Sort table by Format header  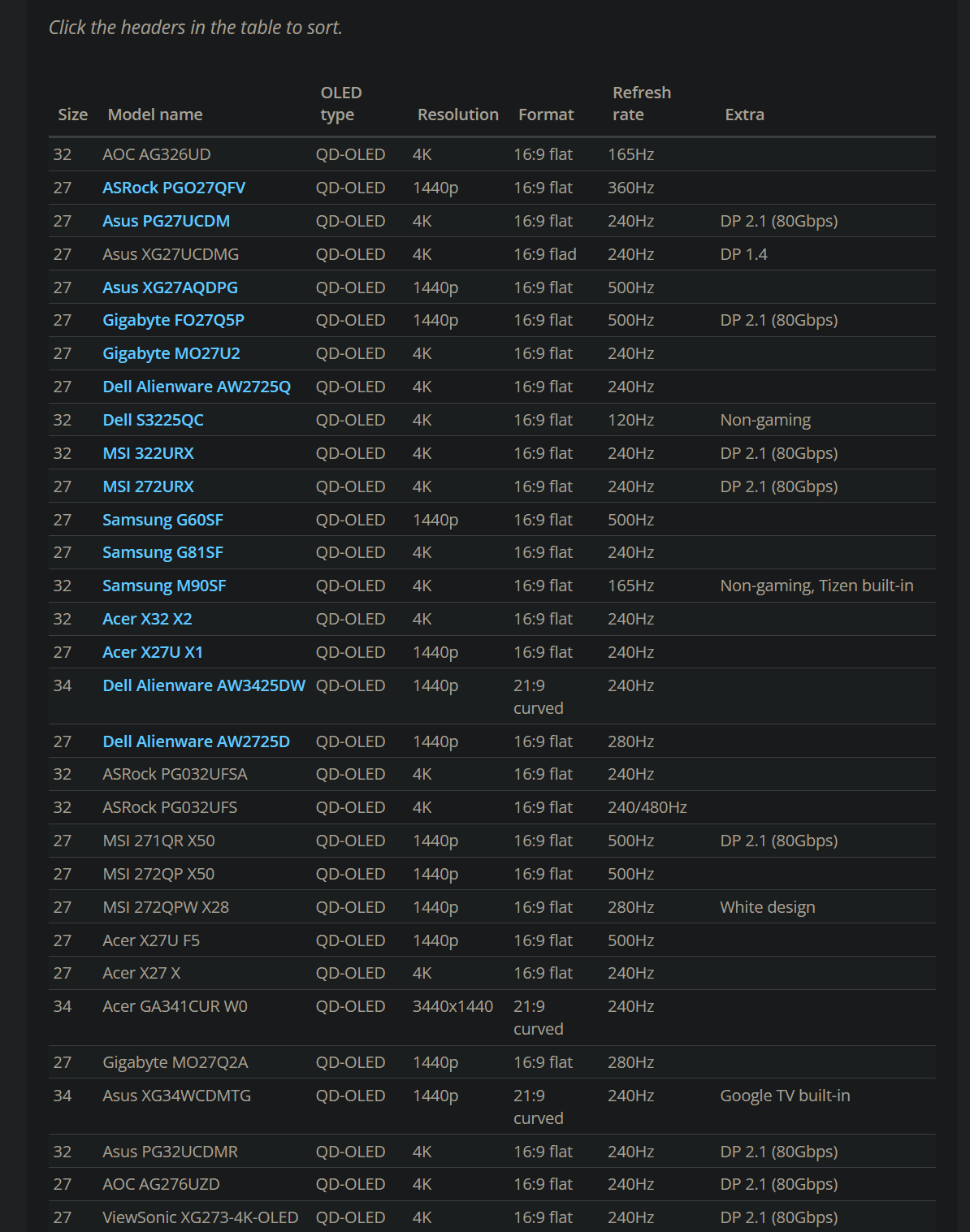click(x=546, y=115)
